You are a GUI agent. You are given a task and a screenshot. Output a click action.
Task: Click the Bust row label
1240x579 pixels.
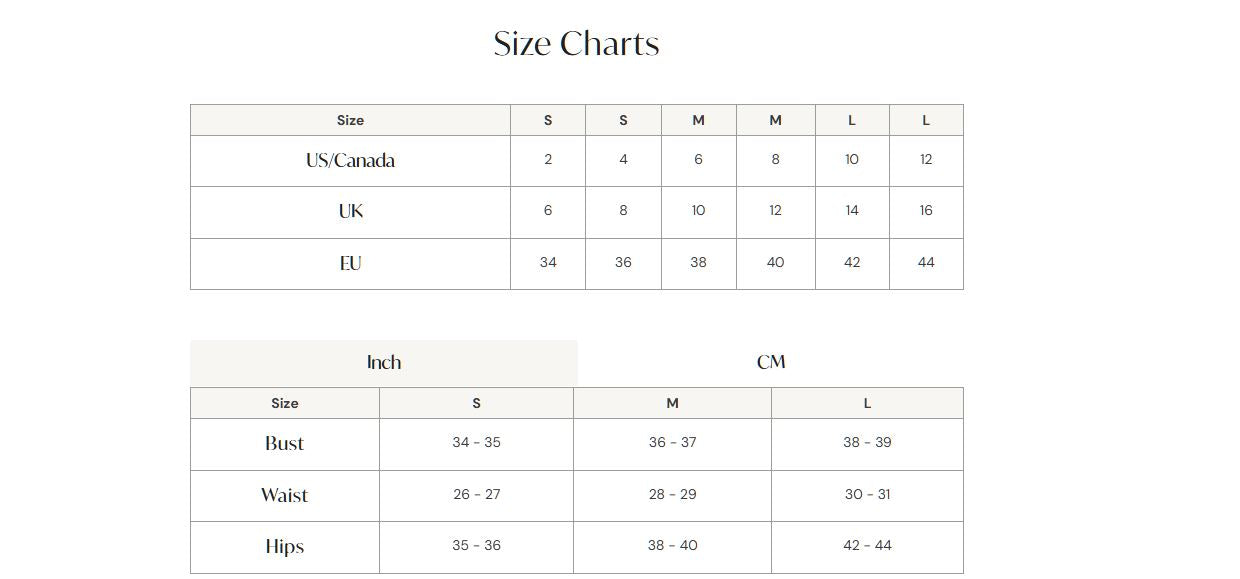284,444
